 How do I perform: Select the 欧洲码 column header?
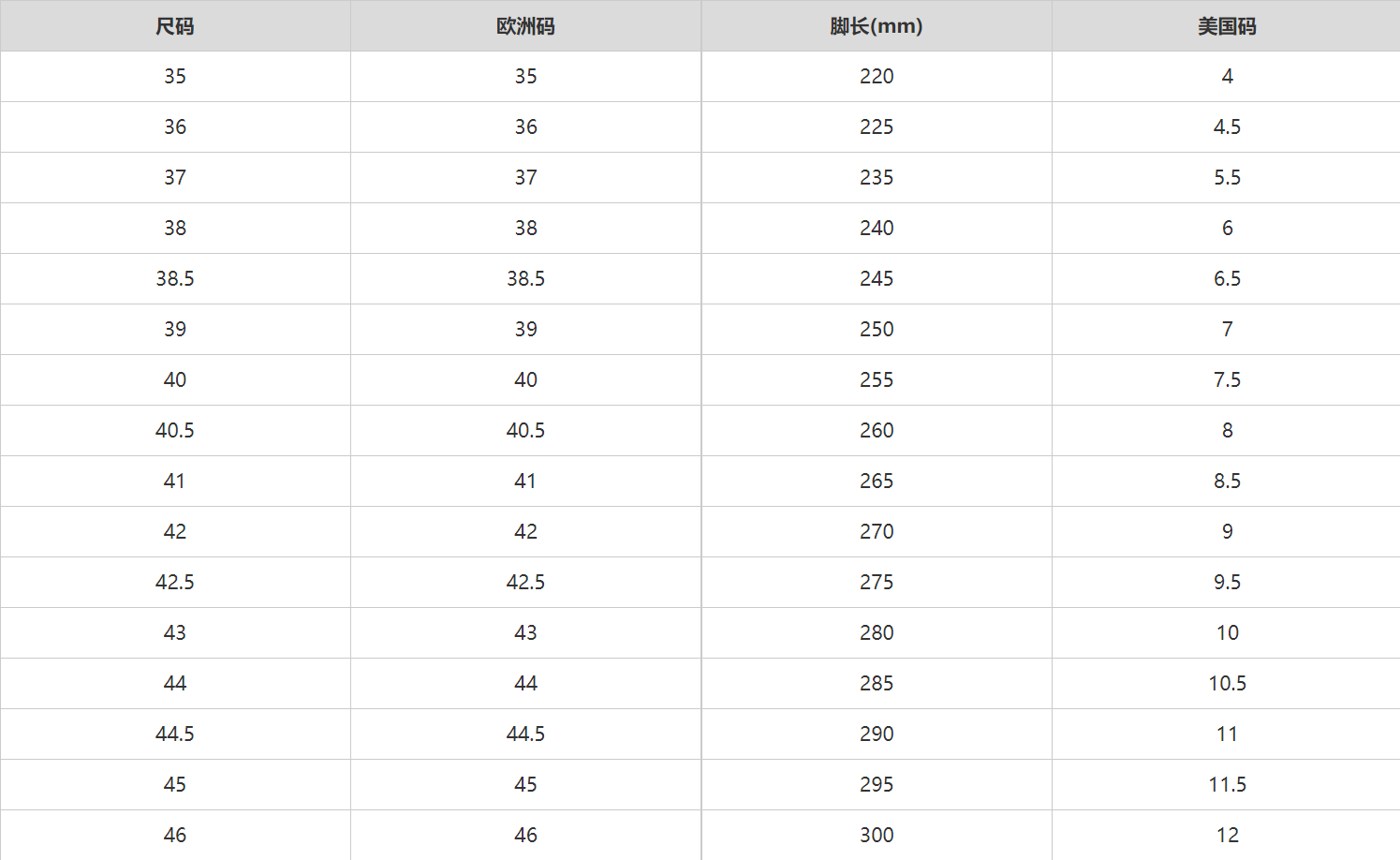click(x=525, y=26)
